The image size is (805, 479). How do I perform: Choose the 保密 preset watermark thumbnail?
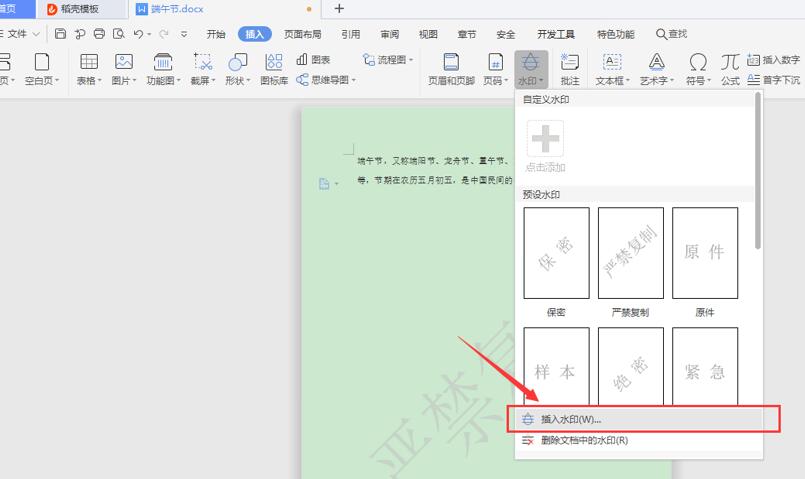tap(557, 253)
